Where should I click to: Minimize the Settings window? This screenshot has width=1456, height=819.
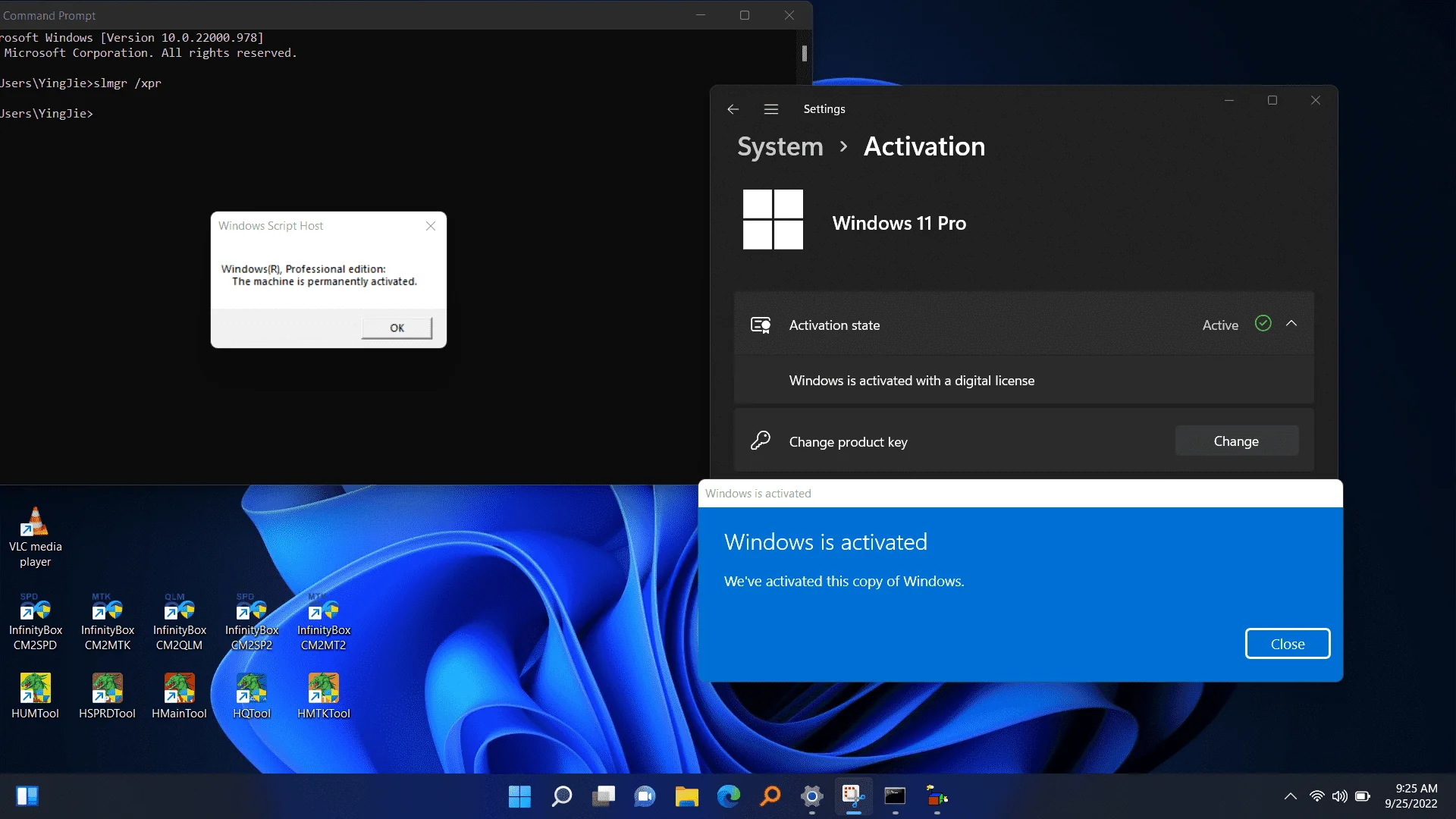pos(1229,100)
